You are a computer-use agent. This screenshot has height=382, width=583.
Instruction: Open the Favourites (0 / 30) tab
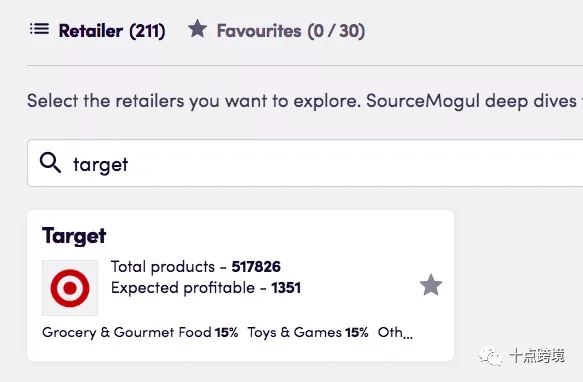pos(291,31)
